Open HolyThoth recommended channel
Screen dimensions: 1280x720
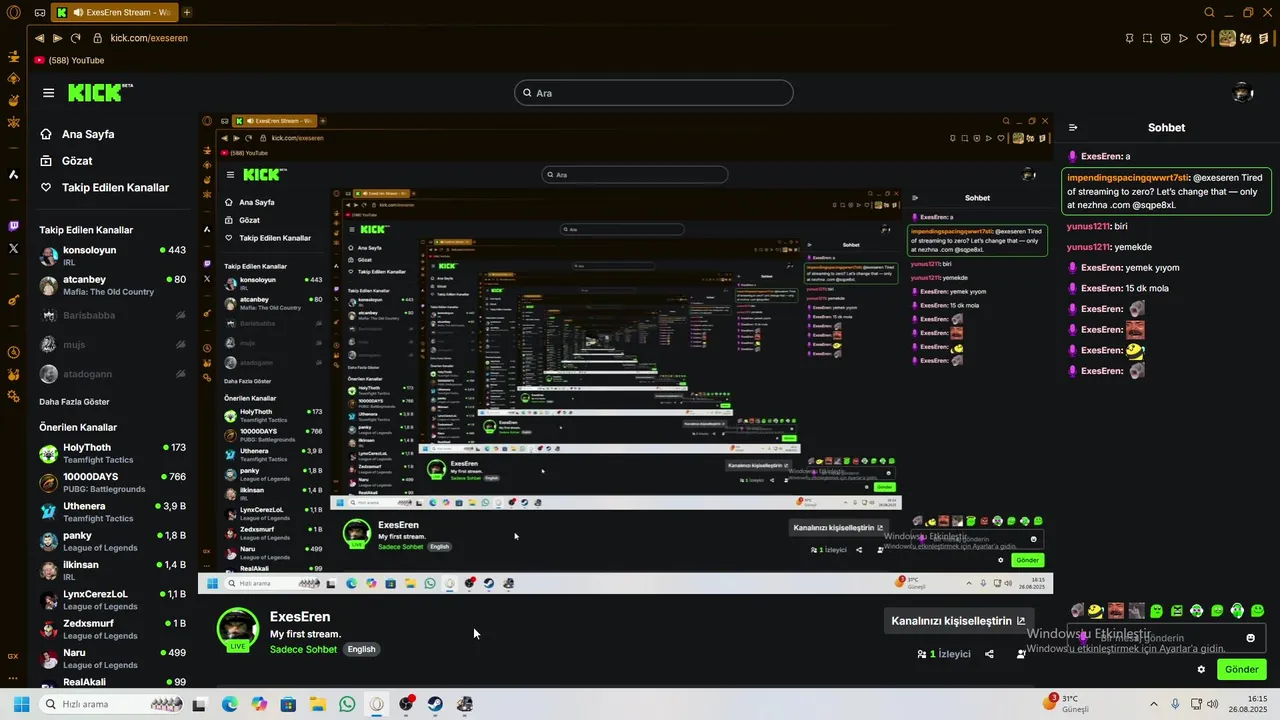pos(112,454)
